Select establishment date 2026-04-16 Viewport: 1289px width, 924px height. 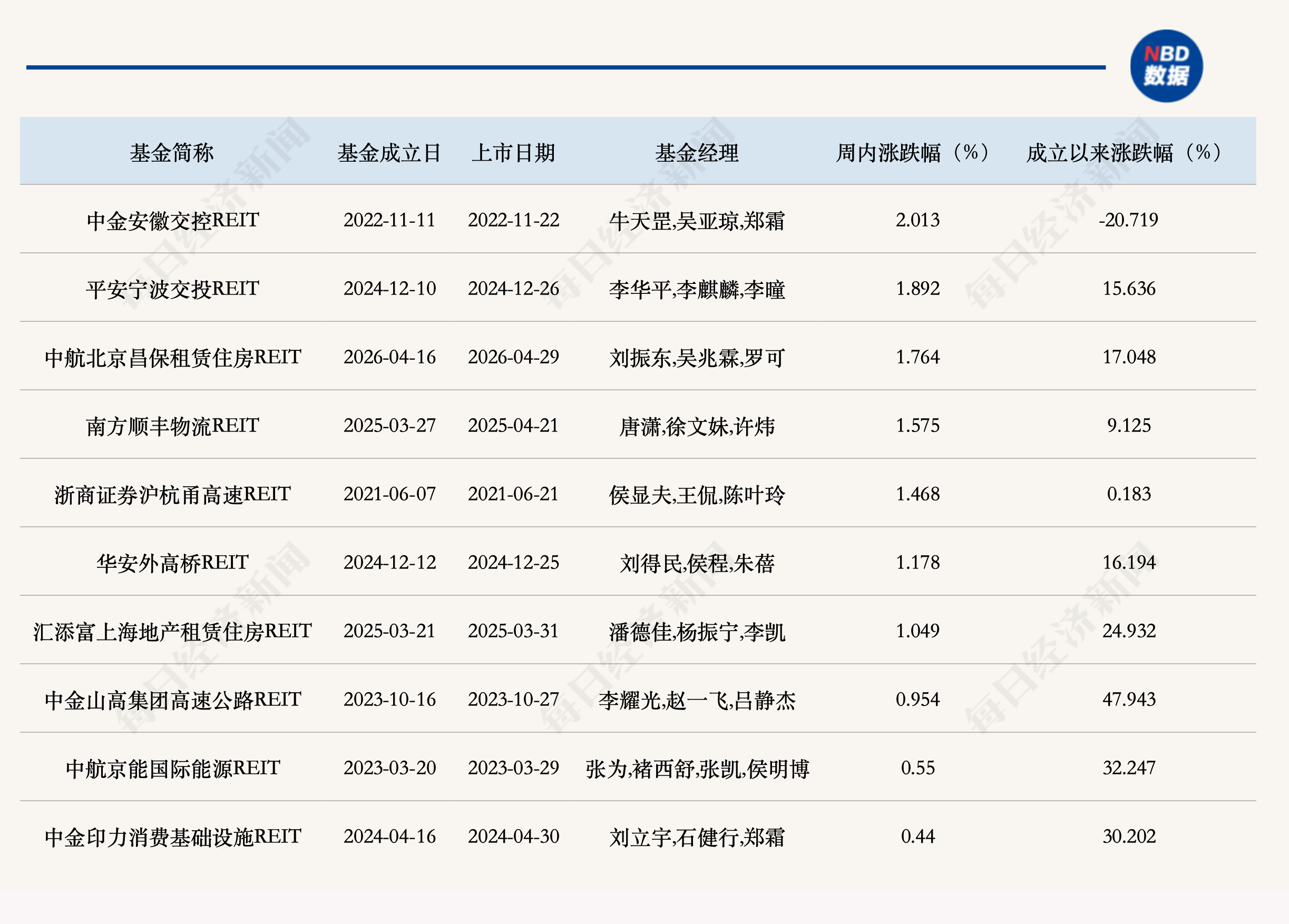click(389, 357)
